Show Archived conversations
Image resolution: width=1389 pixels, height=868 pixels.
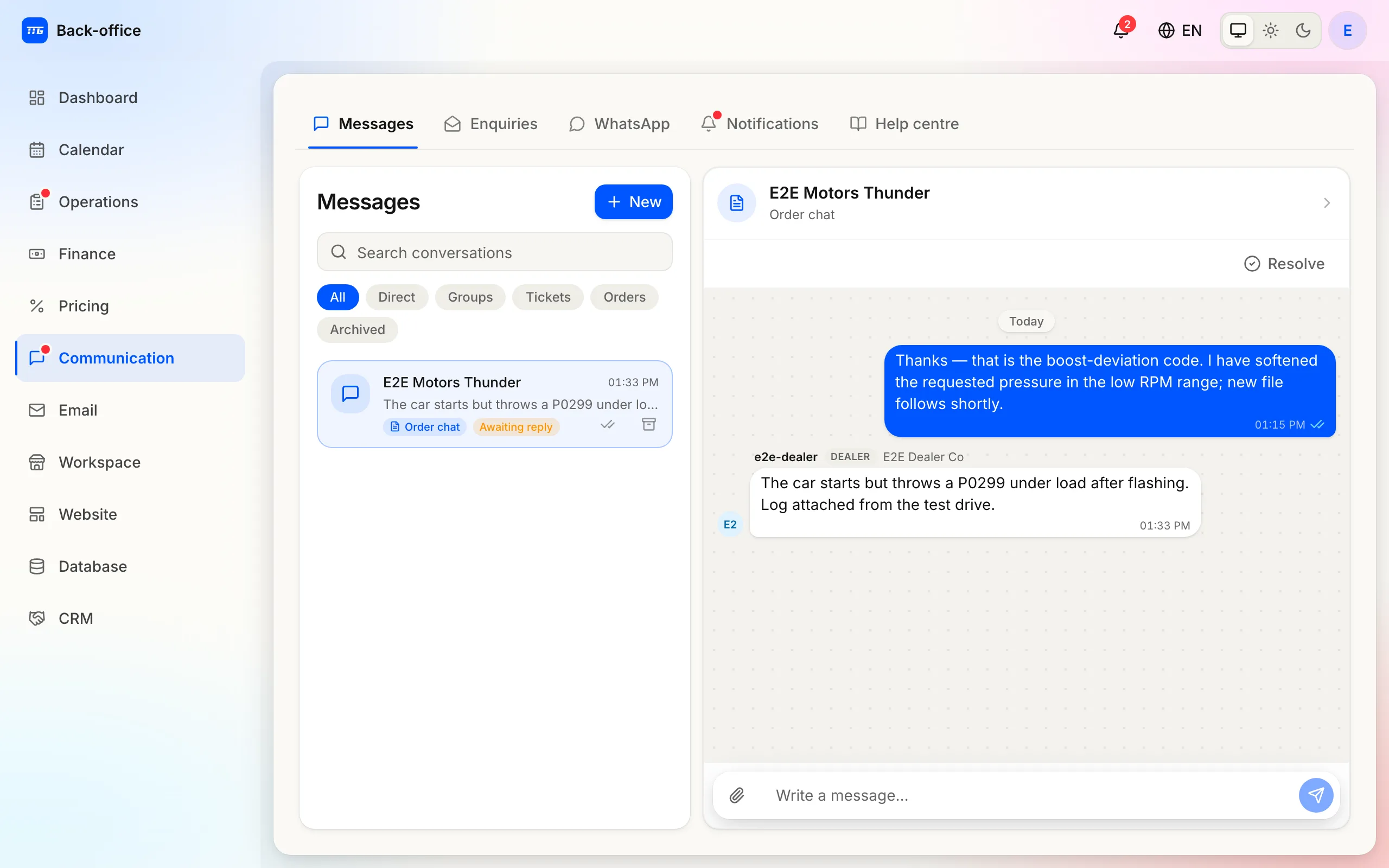click(357, 329)
